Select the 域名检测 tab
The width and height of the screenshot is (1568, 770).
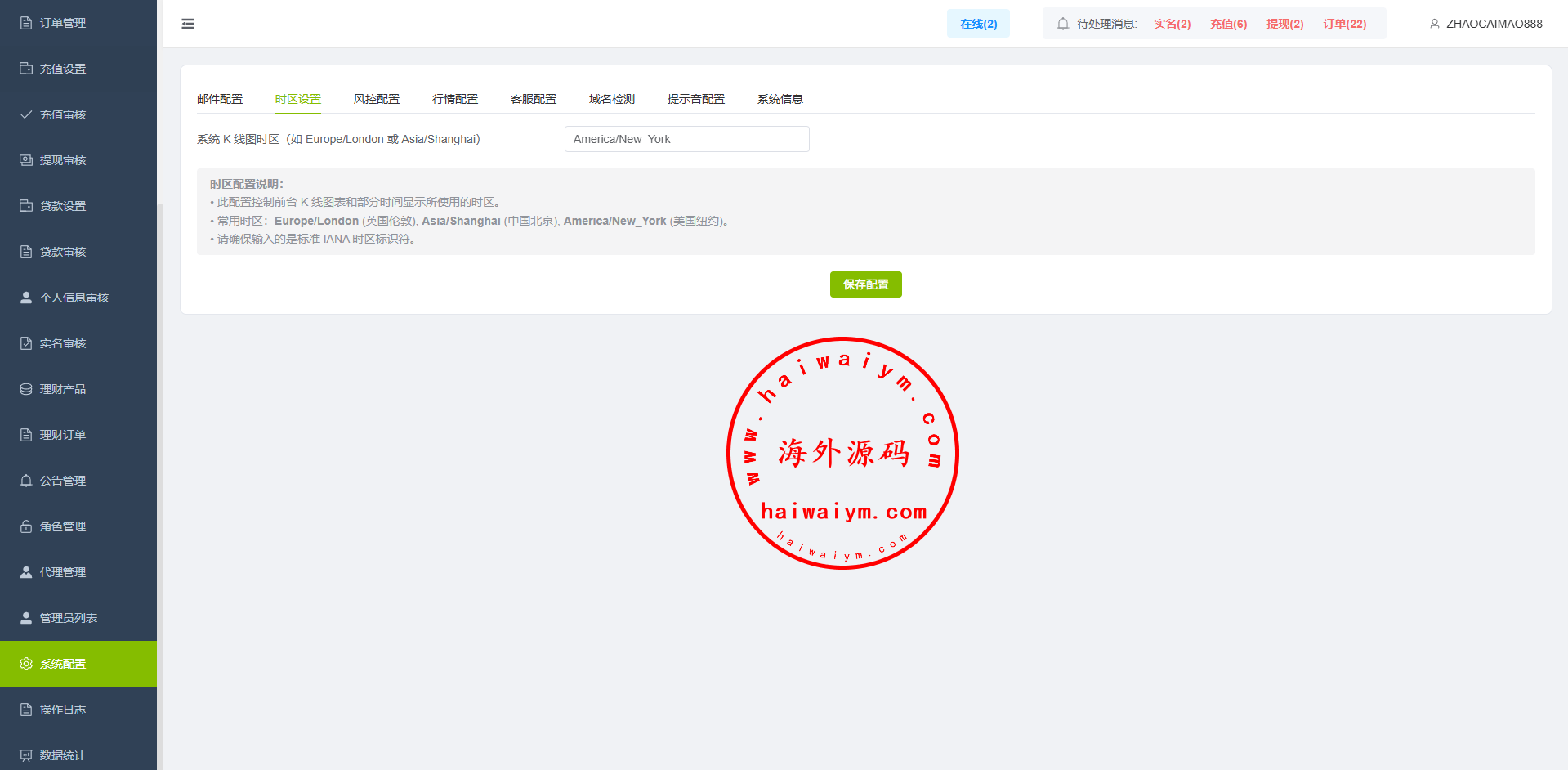[x=612, y=99]
